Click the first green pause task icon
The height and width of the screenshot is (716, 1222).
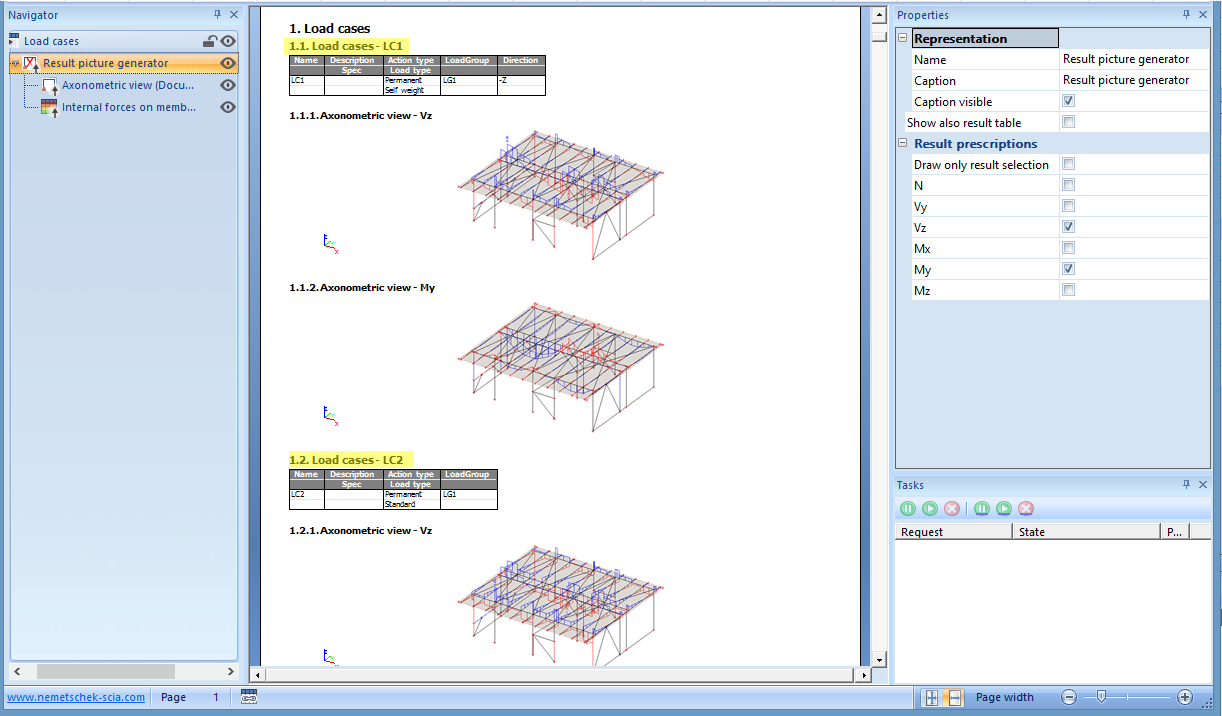(x=908, y=509)
